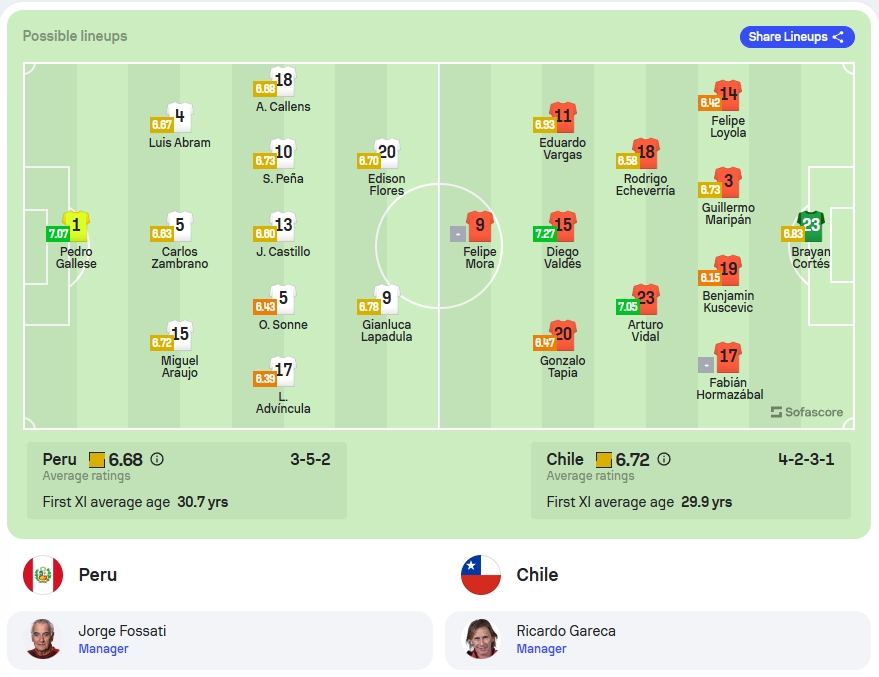Click the Peru flag icon
Screen dimensions: 879x677
(x=43, y=575)
